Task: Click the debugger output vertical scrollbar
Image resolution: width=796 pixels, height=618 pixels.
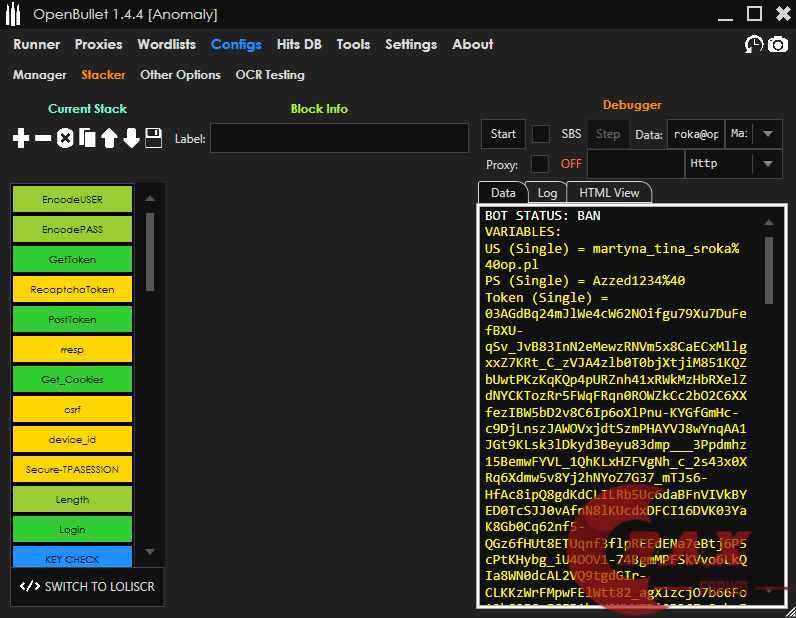Action: coord(769,270)
